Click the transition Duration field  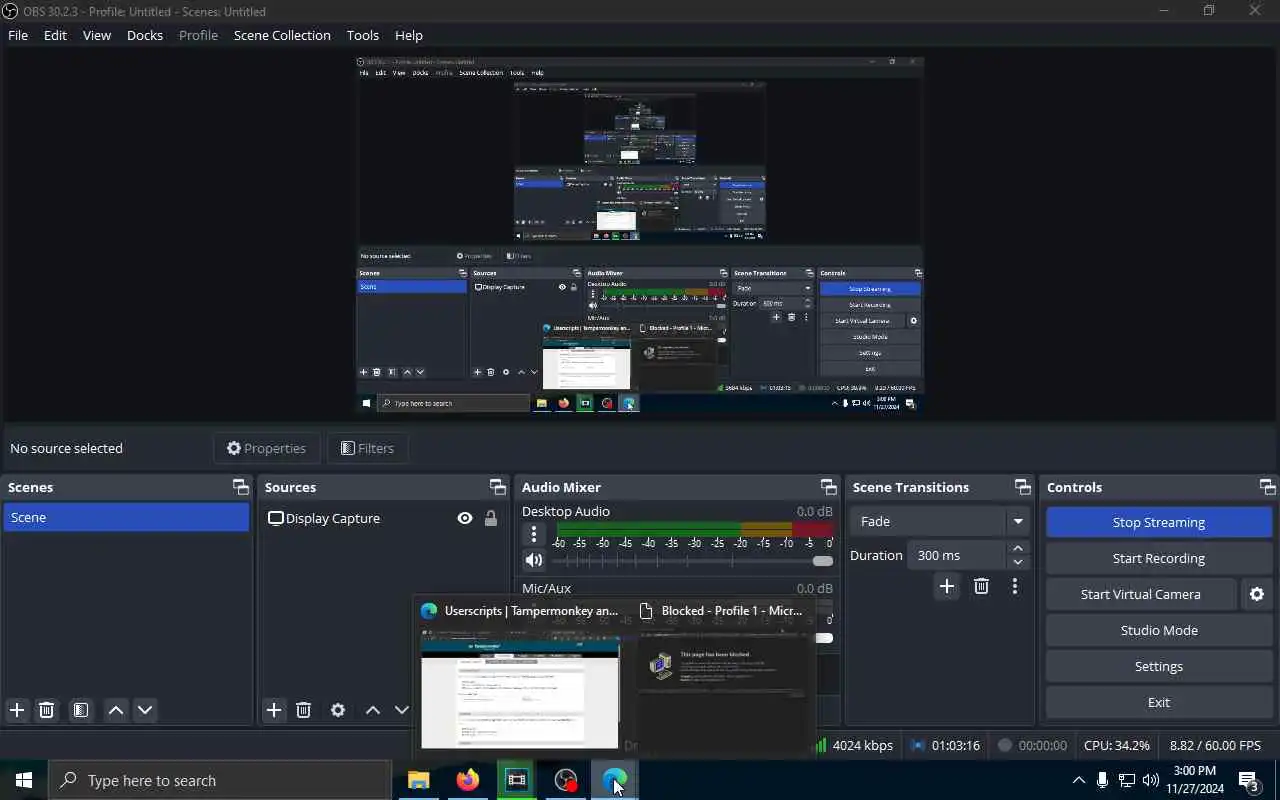(x=956, y=555)
